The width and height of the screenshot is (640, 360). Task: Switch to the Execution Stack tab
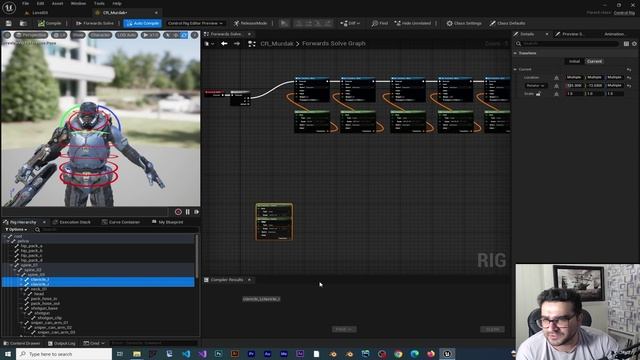pos(72,222)
